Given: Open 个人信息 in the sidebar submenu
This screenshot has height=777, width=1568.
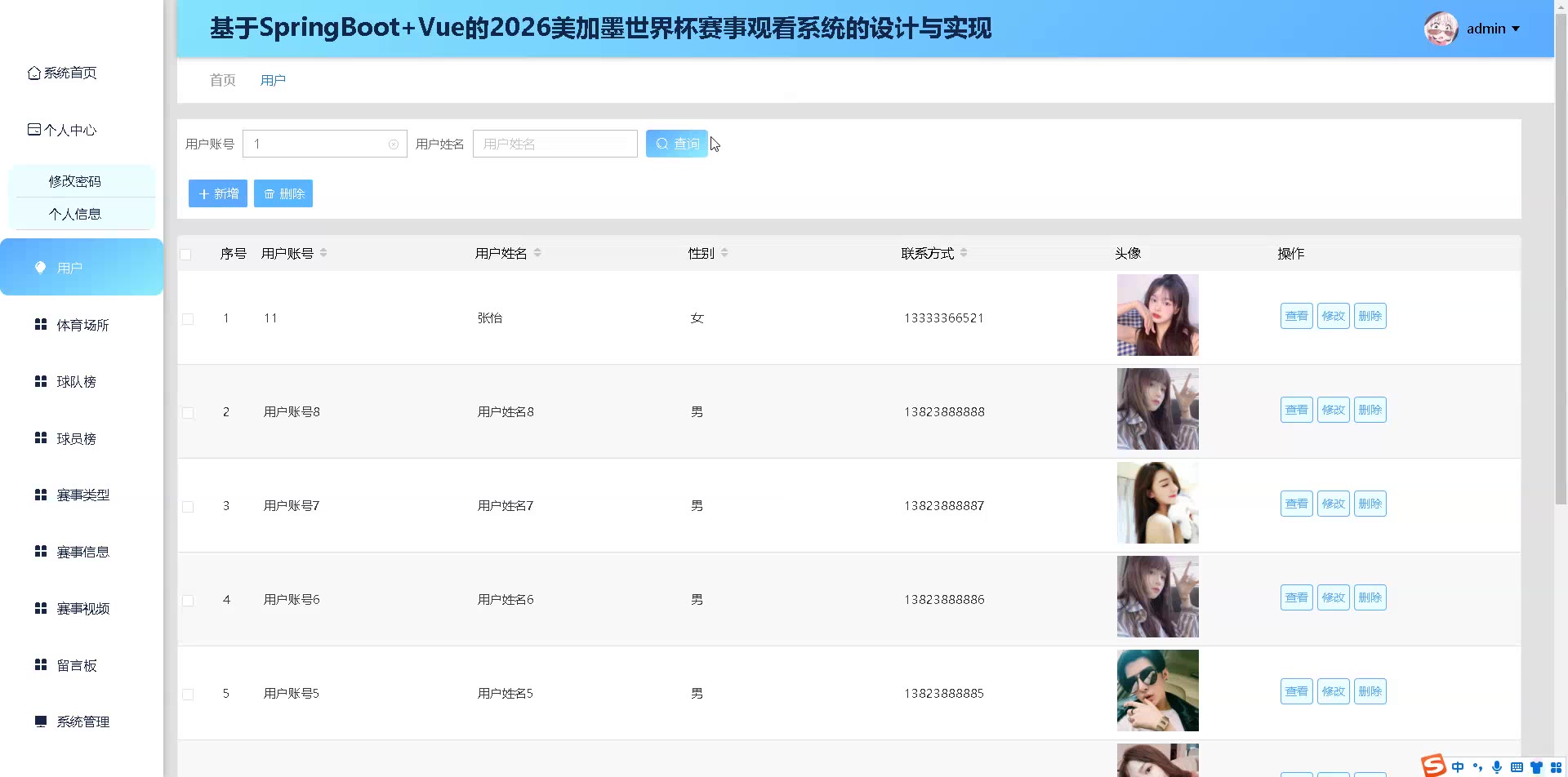Looking at the screenshot, I should [x=75, y=214].
